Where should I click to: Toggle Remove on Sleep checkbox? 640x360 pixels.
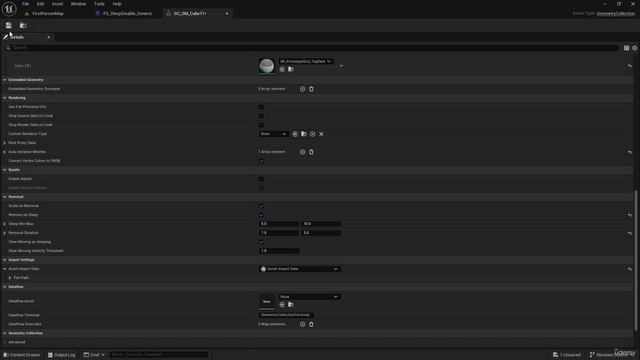pyautogui.click(x=261, y=215)
